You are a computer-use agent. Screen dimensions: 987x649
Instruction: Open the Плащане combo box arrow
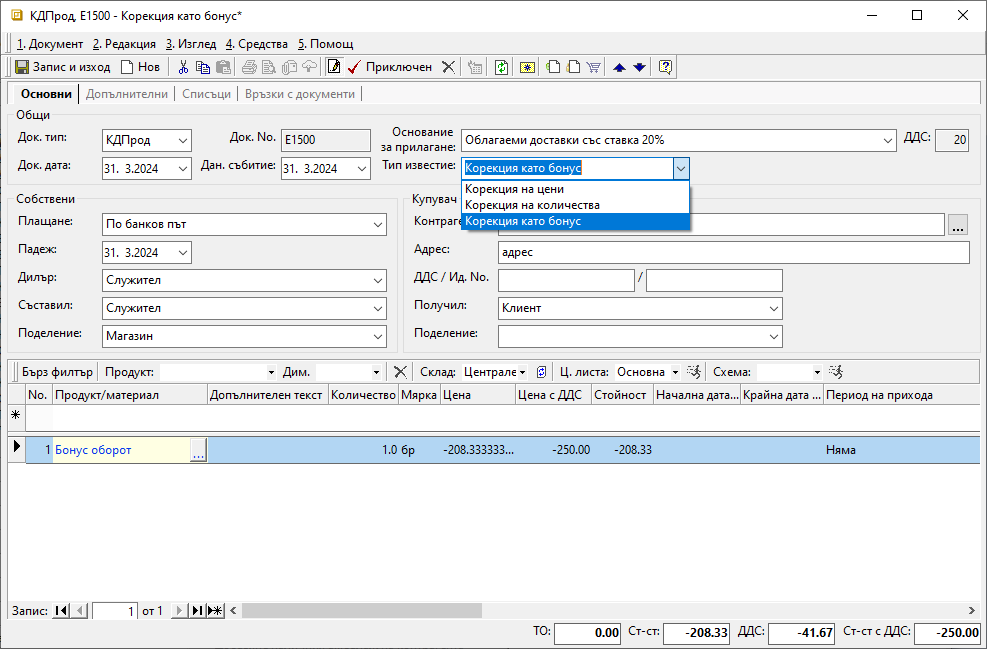pos(378,225)
